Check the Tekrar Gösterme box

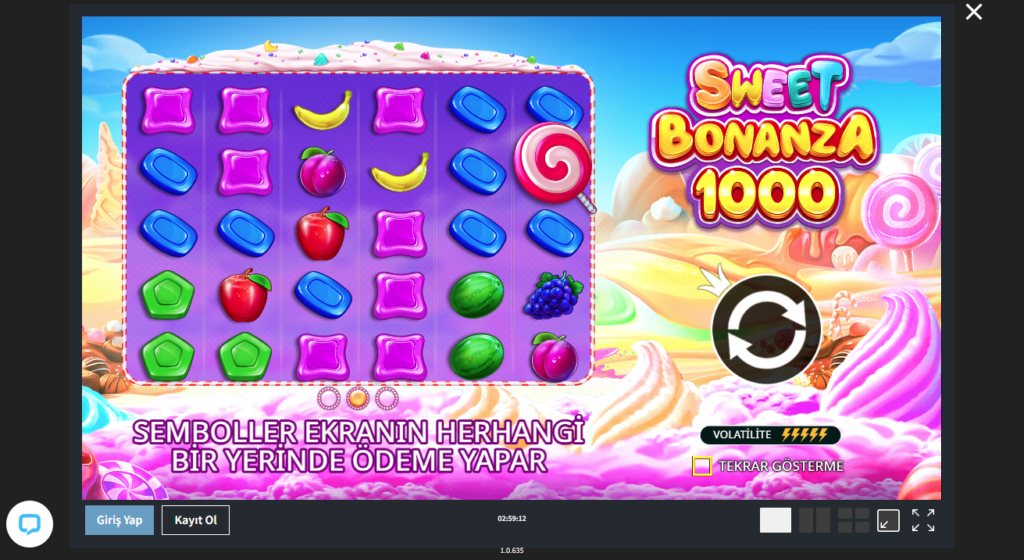[702, 466]
